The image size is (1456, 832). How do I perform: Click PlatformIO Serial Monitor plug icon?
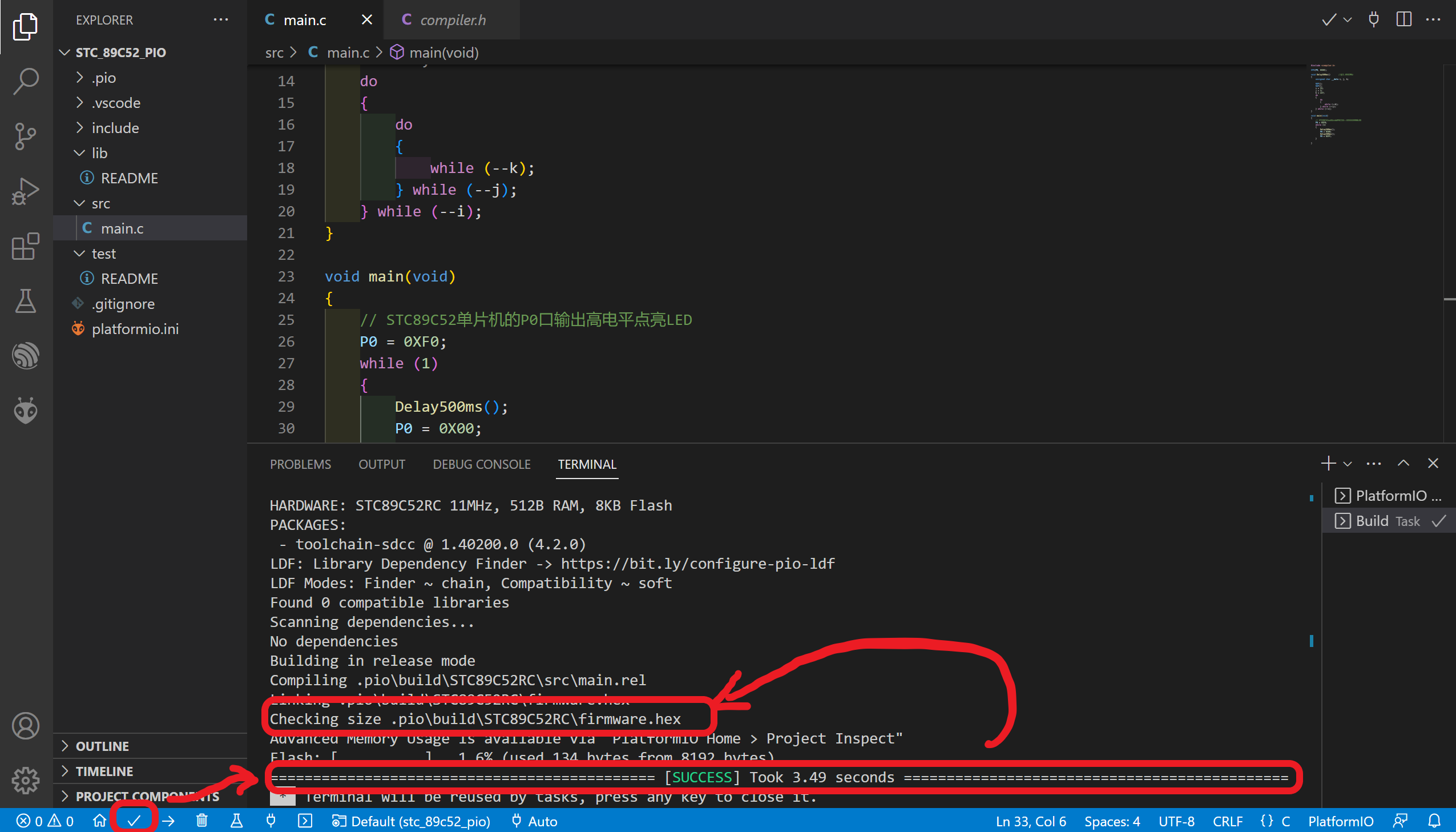tap(271, 821)
